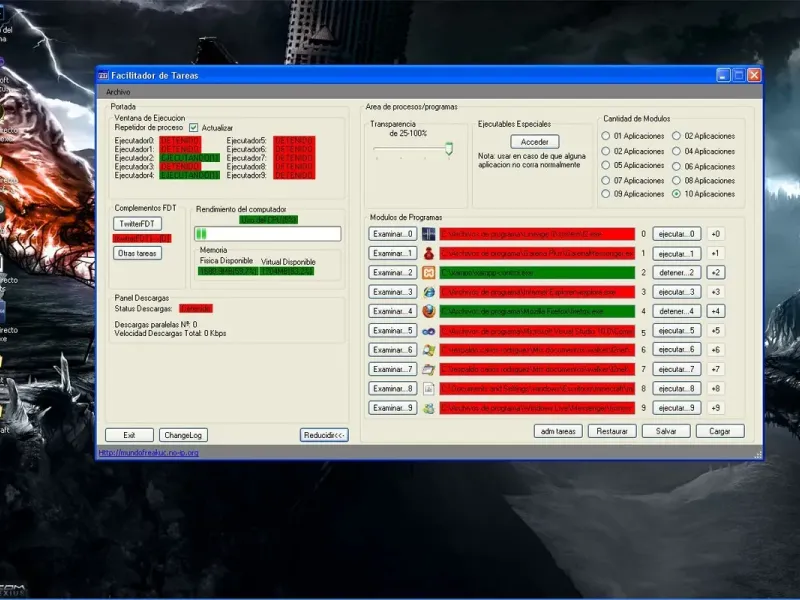The height and width of the screenshot is (600, 800).
Task: Stop Firefox with the detener...4 button
Action: pyautogui.click(x=677, y=311)
